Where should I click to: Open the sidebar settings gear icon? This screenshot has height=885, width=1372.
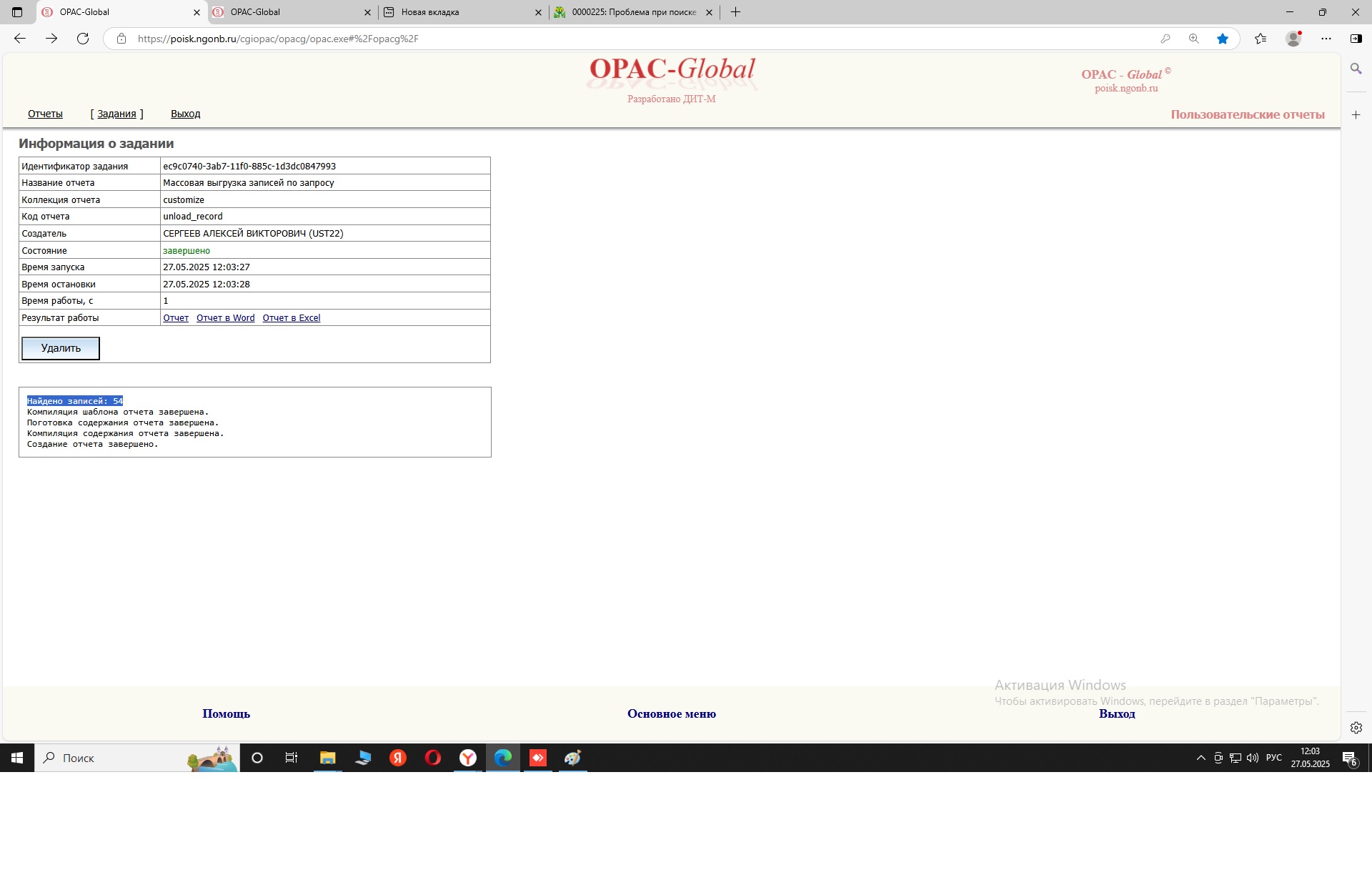pyautogui.click(x=1356, y=728)
